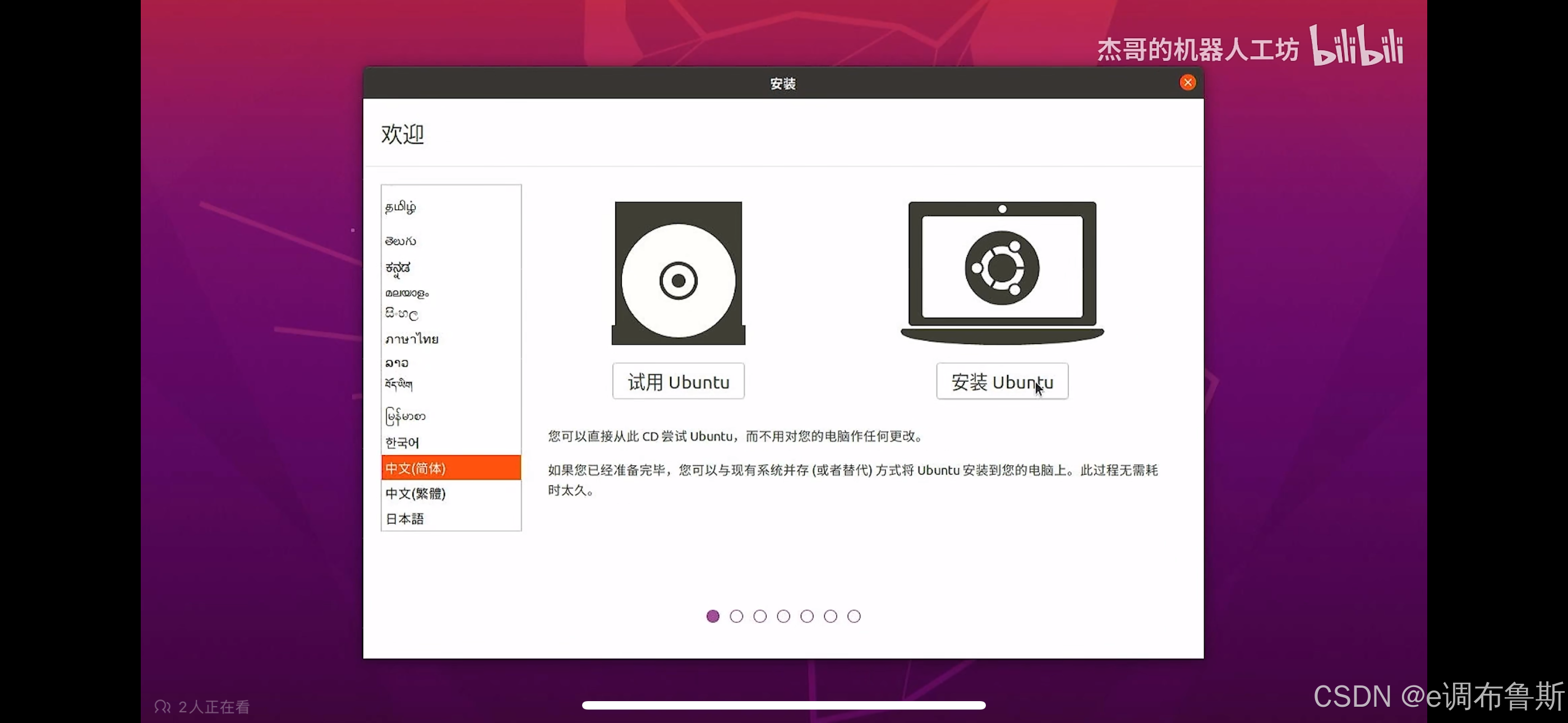Click the first filled progress dot
The image size is (1568, 723).
(x=713, y=616)
